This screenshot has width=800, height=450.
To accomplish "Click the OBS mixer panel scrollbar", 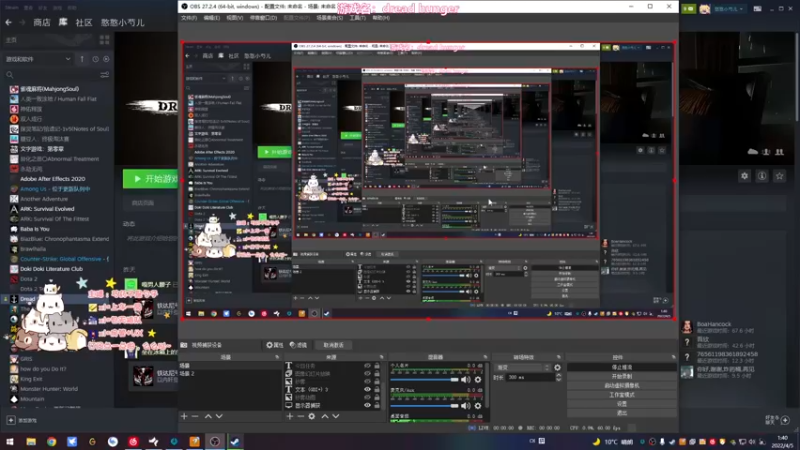I will [x=487, y=384].
